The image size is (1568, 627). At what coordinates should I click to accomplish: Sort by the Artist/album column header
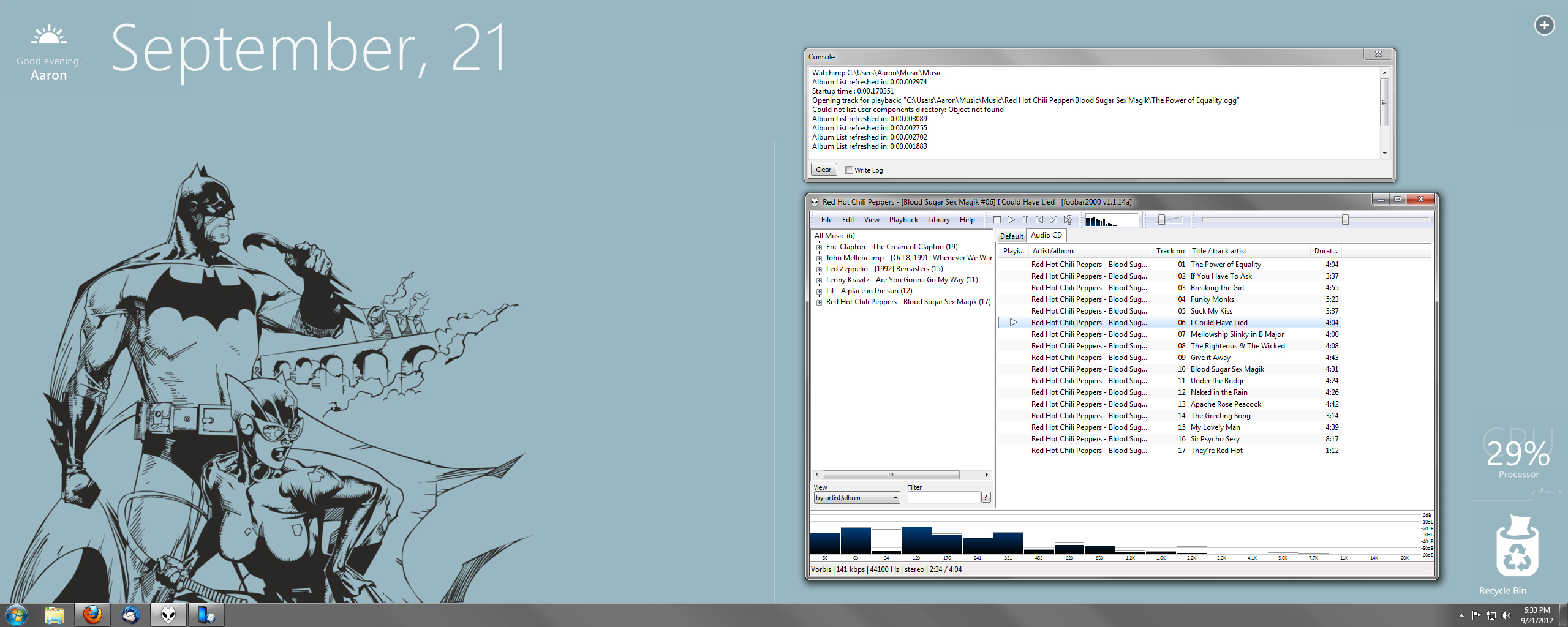pos(1090,251)
